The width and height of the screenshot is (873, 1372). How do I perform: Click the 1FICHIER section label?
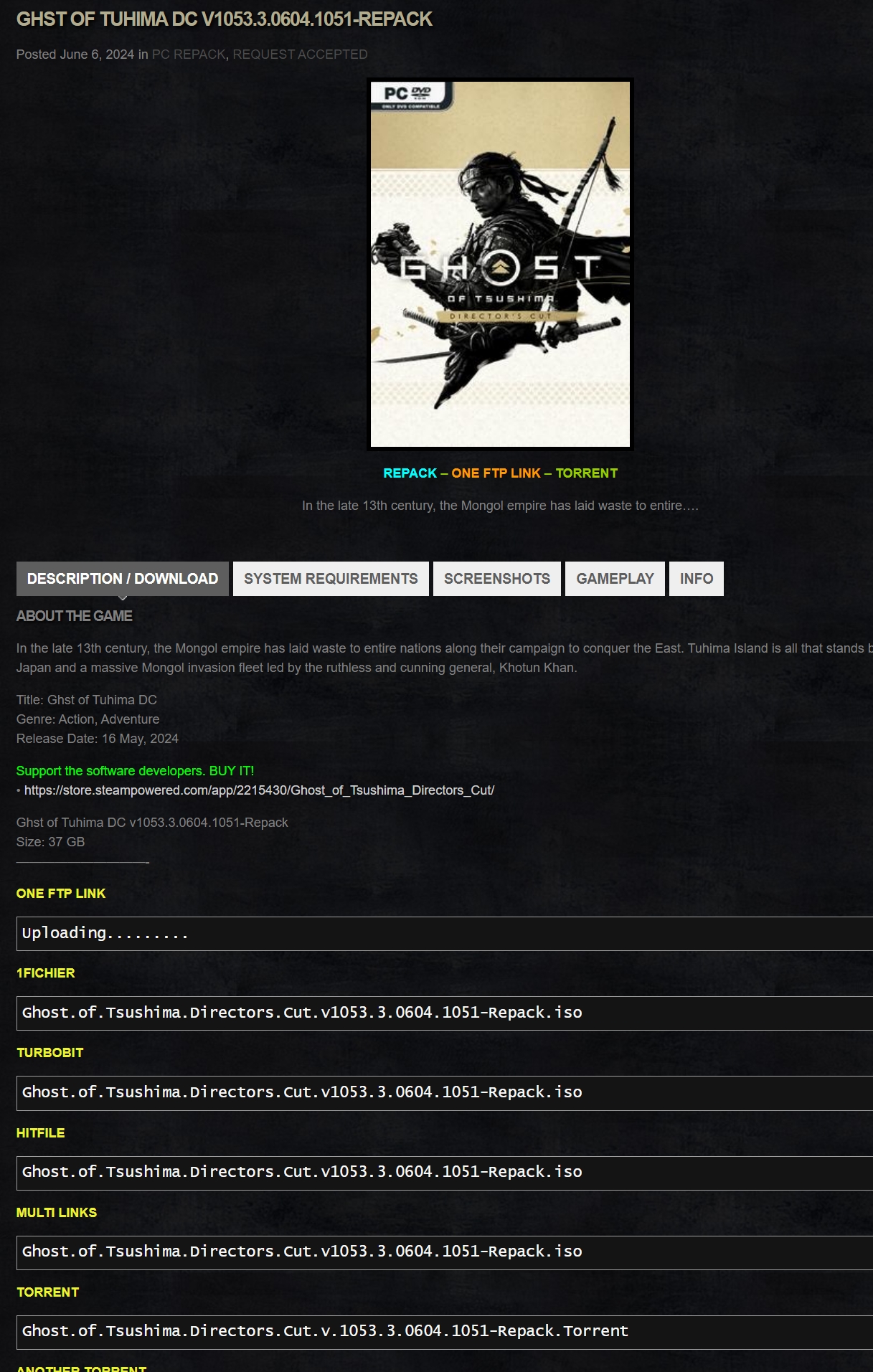coord(45,973)
